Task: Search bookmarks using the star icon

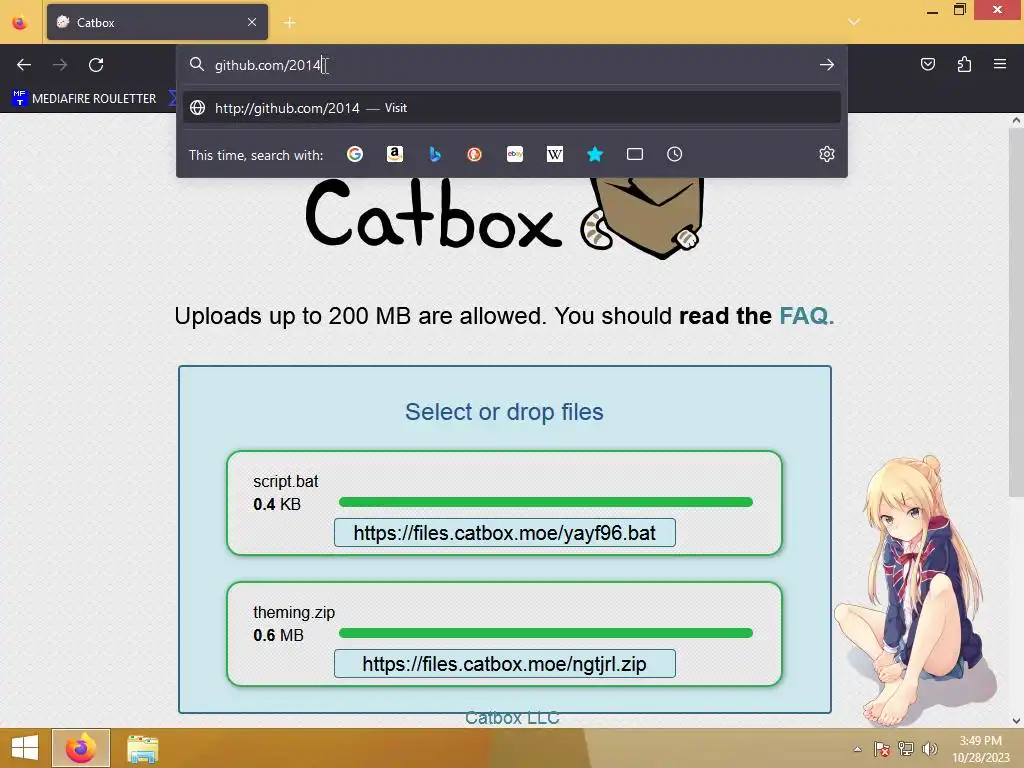Action: point(595,154)
